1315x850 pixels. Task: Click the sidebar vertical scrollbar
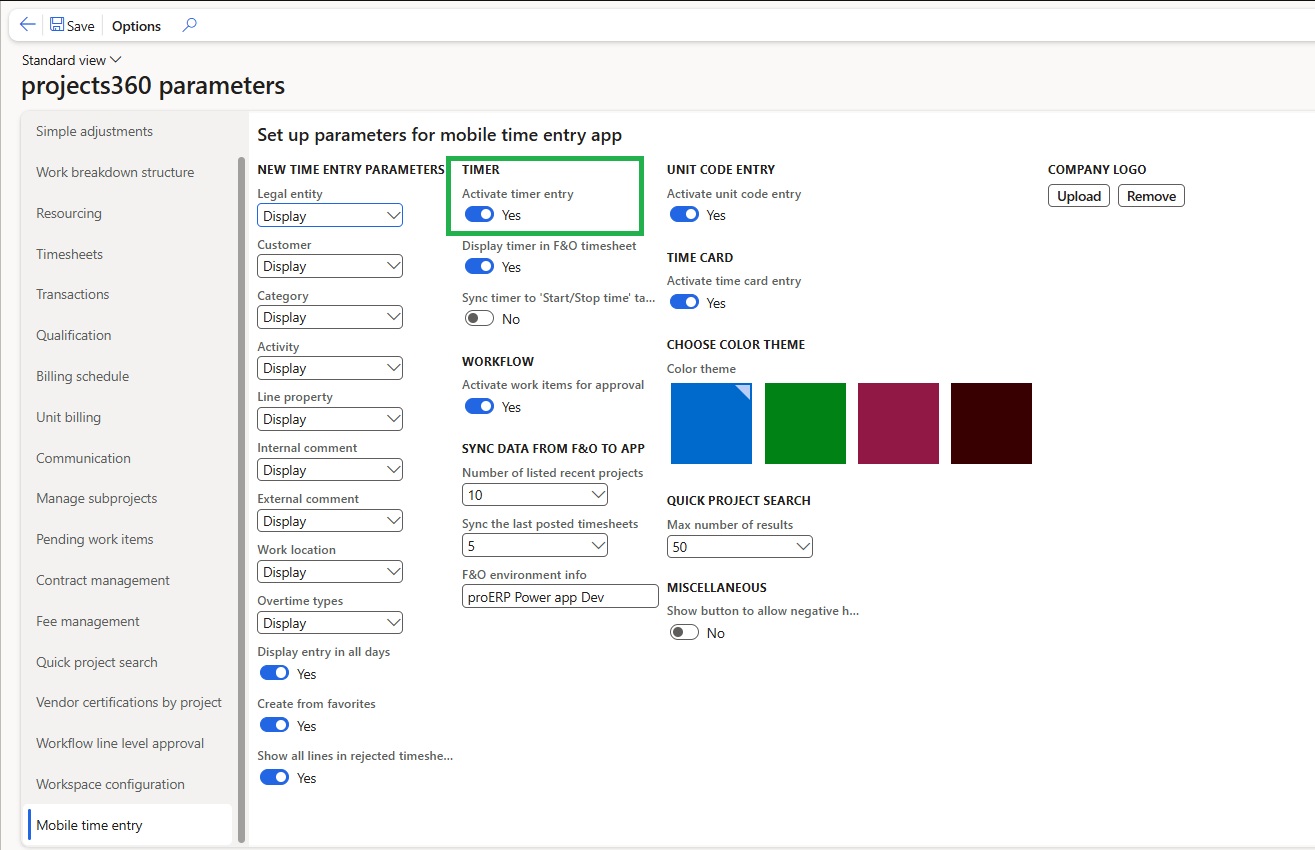tap(241, 500)
